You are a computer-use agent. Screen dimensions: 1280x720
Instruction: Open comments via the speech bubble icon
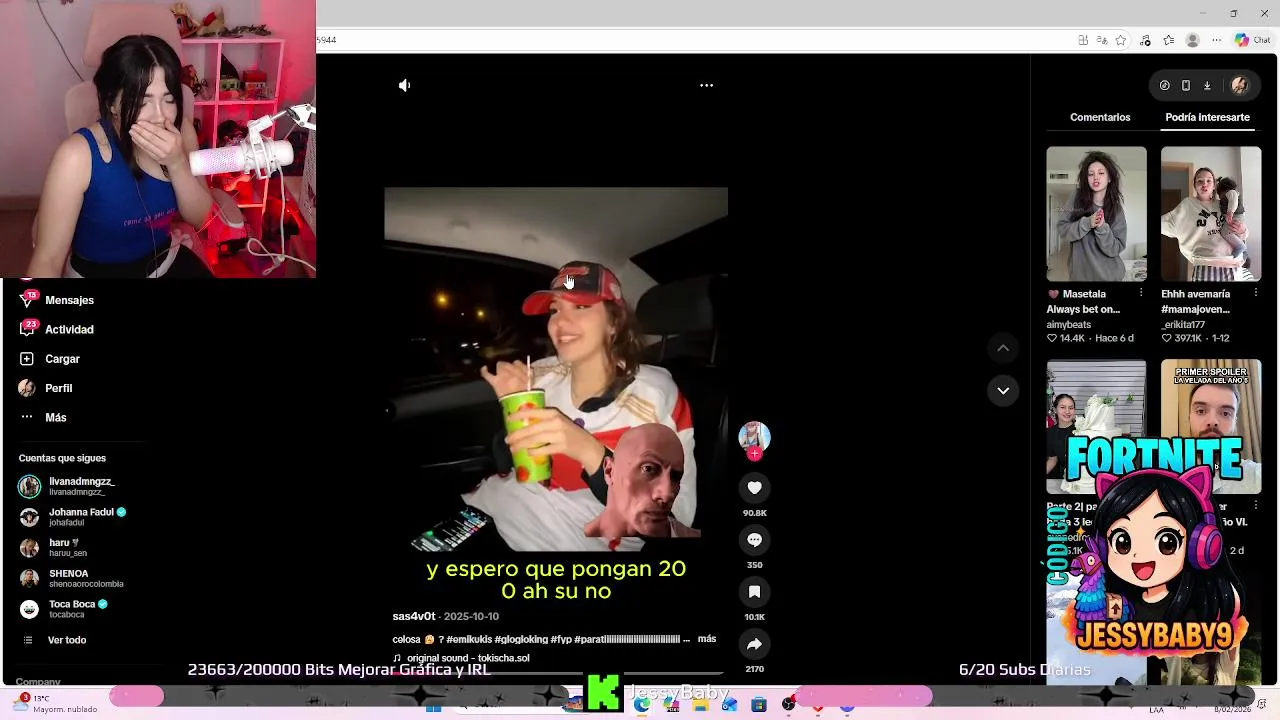point(754,540)
